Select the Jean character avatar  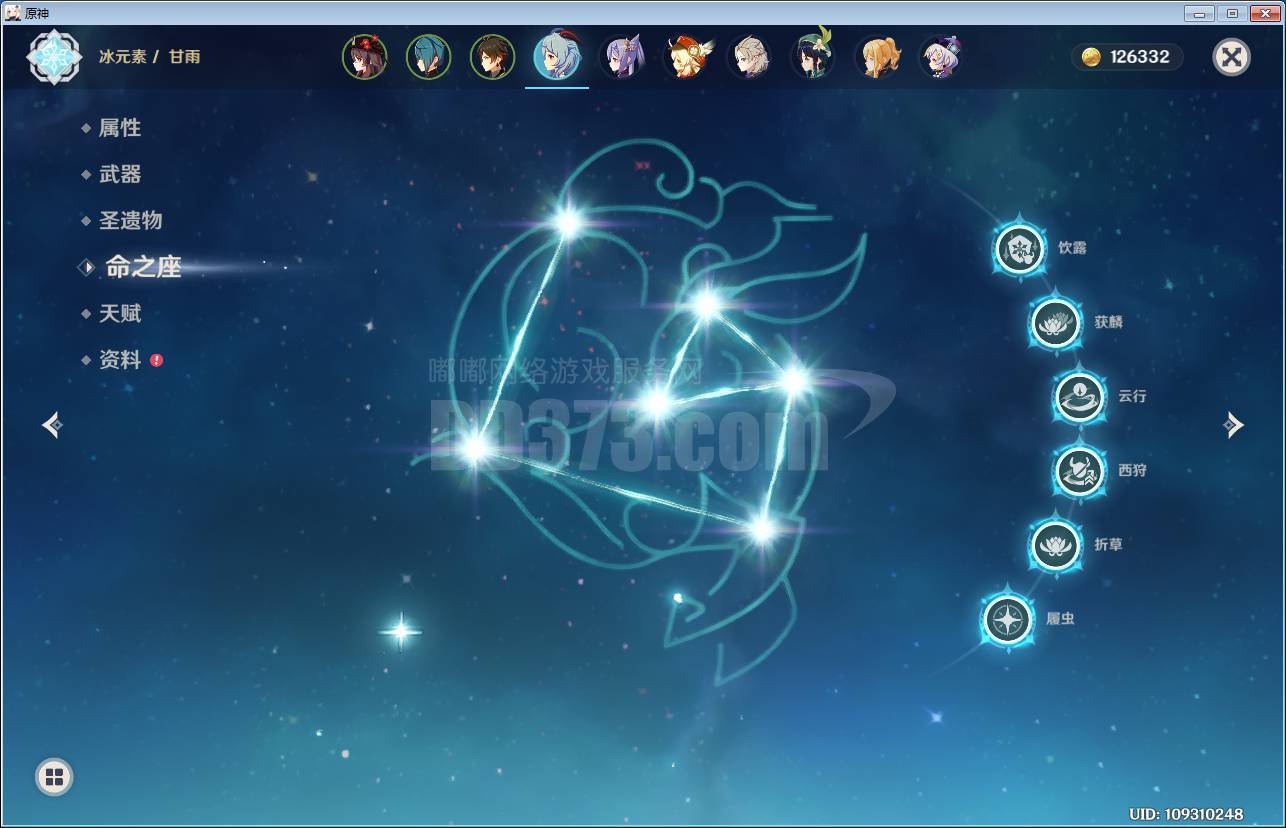pos(877,57)
